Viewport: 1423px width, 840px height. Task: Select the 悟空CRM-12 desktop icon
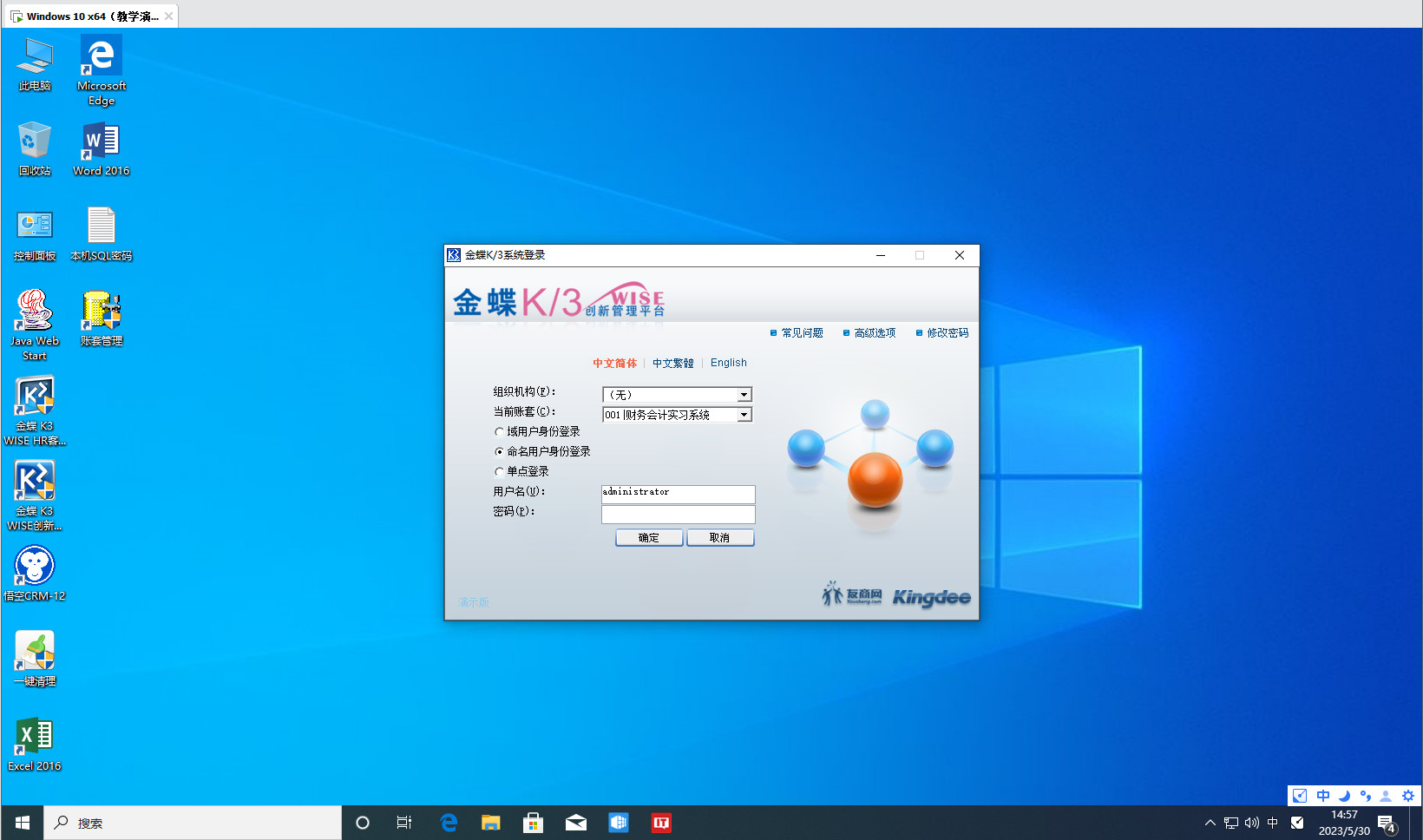coord(35,574)
